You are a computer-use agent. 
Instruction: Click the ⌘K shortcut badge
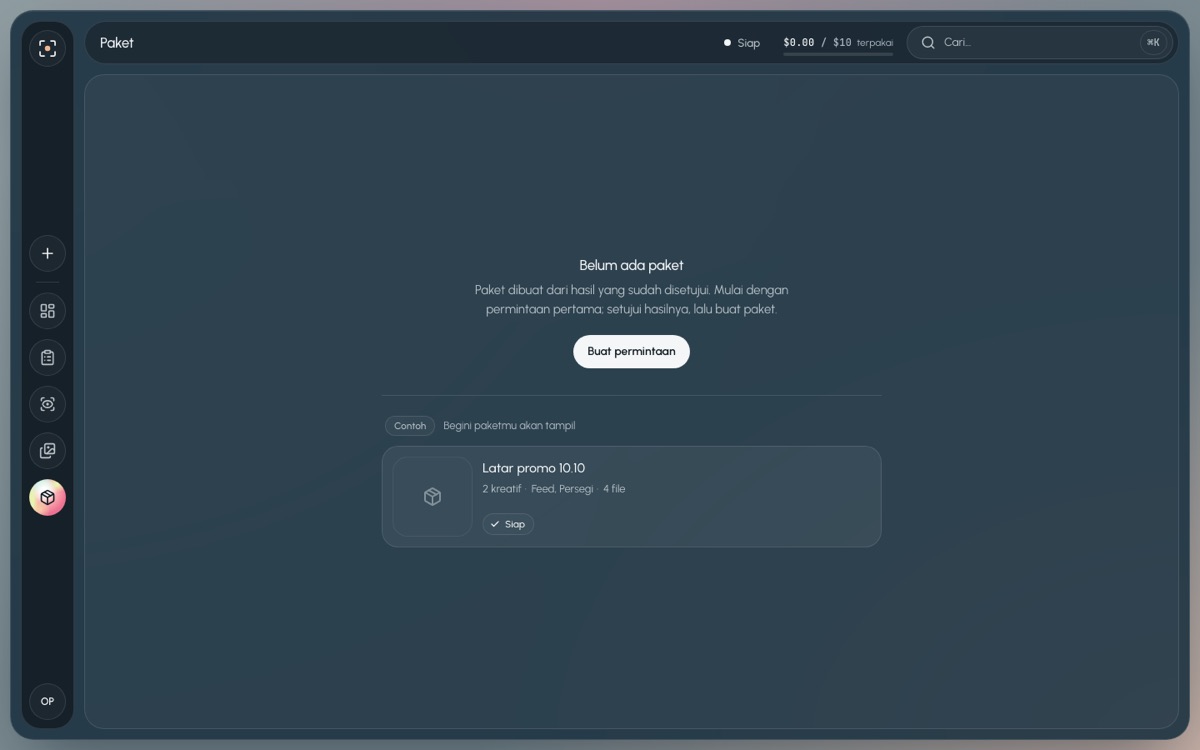(1153, 43)
